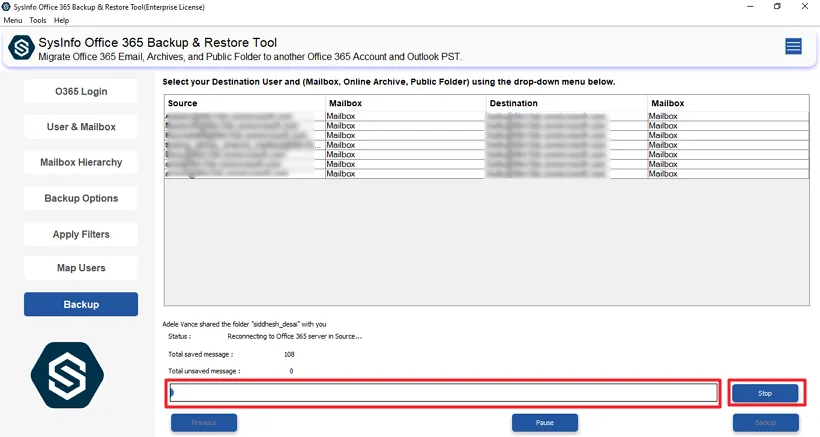
Task: Click the Source column header
Action: (245, 103)
